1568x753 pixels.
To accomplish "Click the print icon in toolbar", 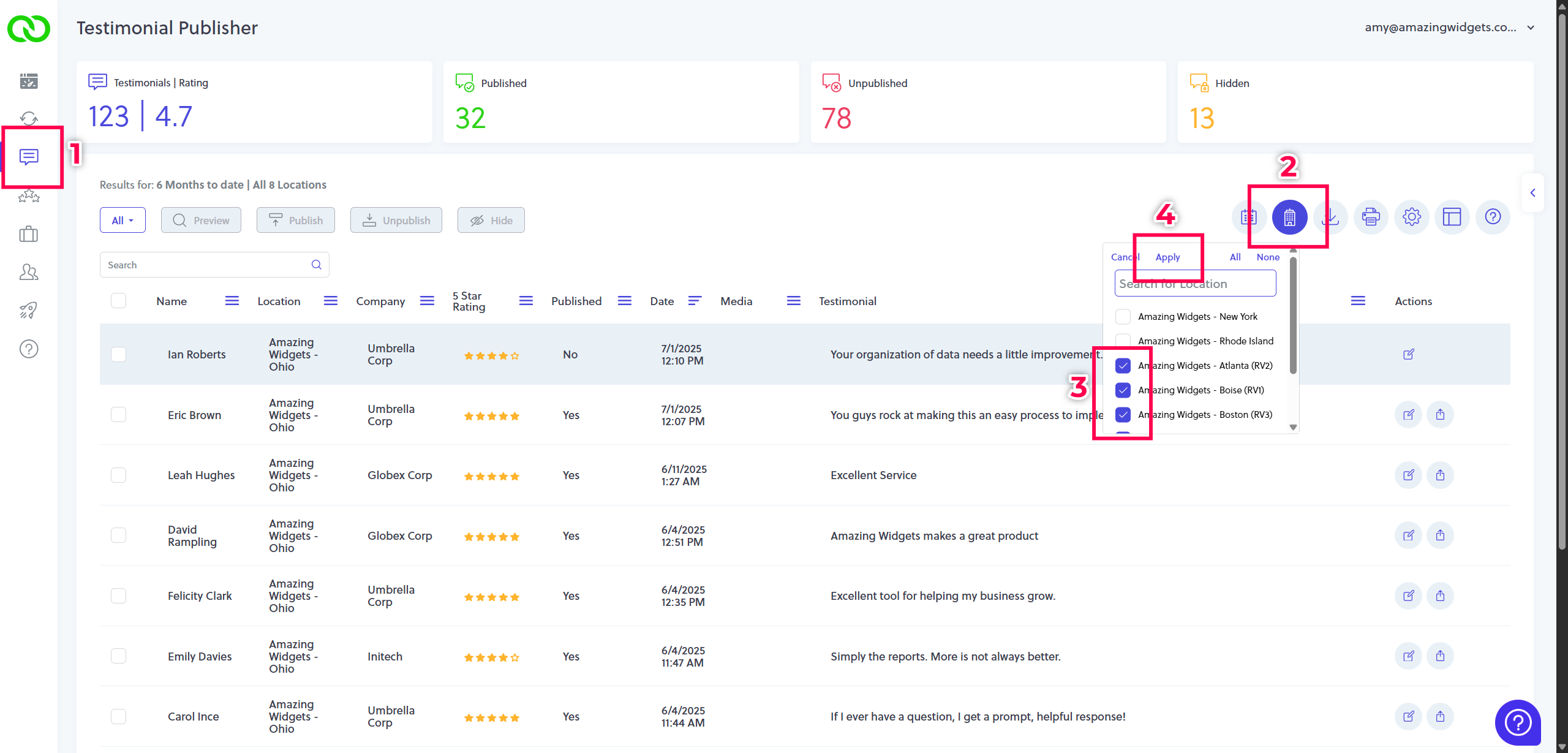I will click(x=1370, y=217).
